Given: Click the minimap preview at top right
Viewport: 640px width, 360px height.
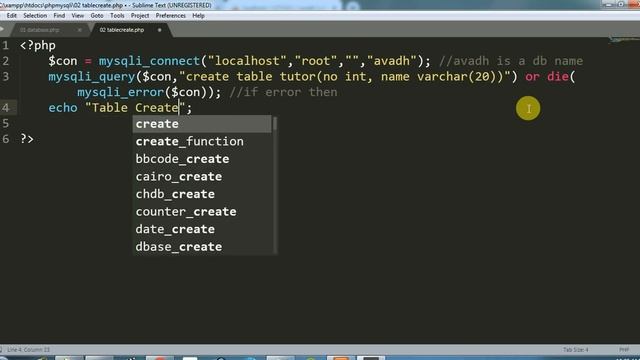Looking at the screenshot, I should [623, 40].
